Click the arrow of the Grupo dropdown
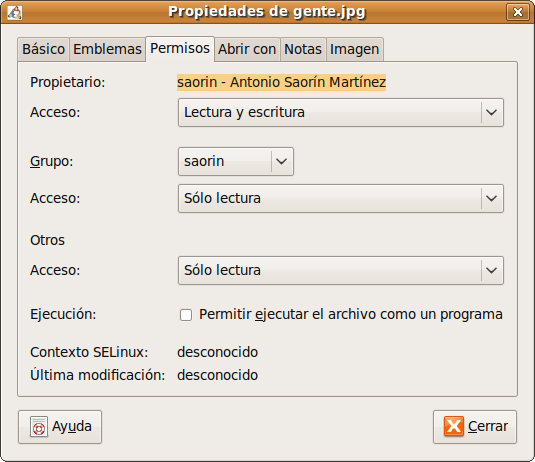This screenshot has width=535, height=462. click(x=281, y=161)
